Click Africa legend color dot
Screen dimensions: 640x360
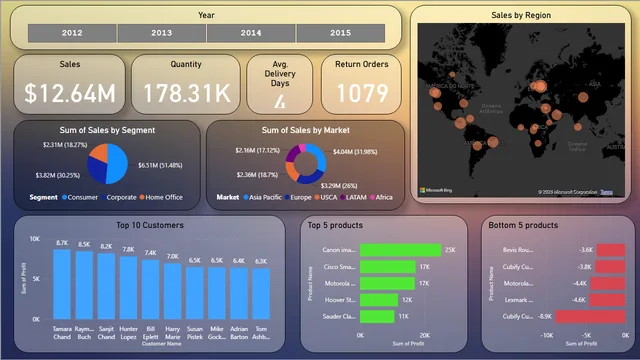point(372,197)
